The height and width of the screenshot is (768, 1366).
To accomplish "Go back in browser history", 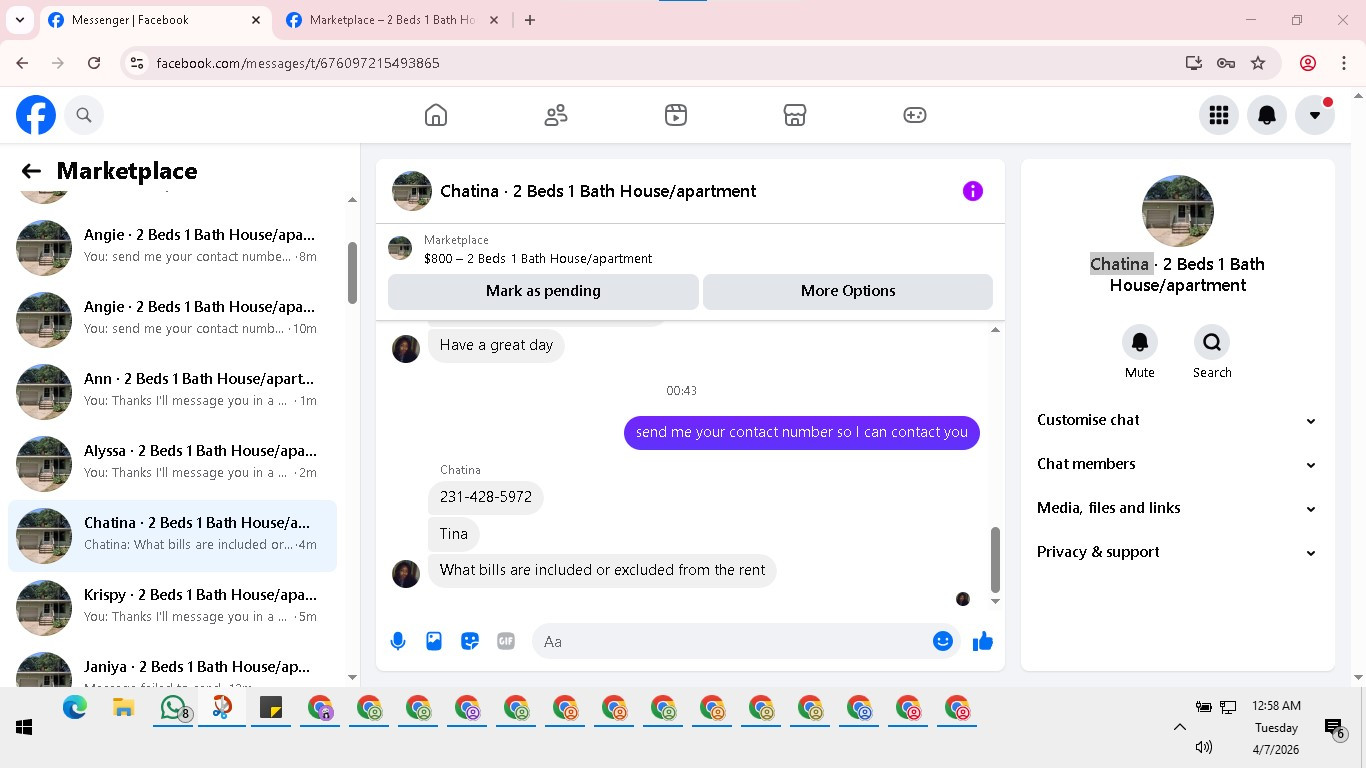I will pos(22,63).
